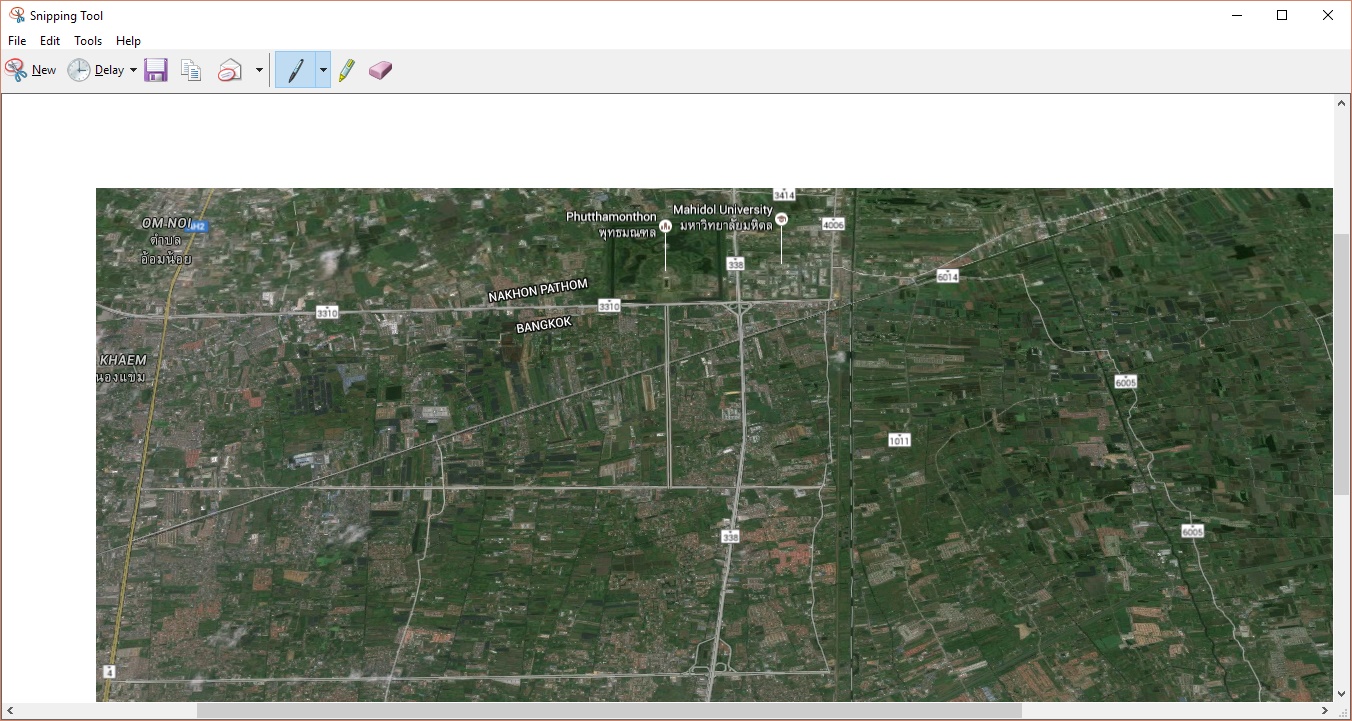The width and height of the screenshot is (1352, 721).
Task: Click the vertical scrollbar up arrow
Action: pos(1342,103)
